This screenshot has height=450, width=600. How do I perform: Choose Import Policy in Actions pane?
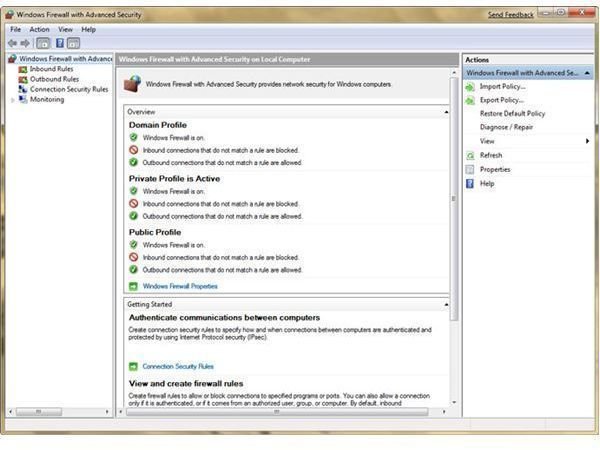pos(502,87)
